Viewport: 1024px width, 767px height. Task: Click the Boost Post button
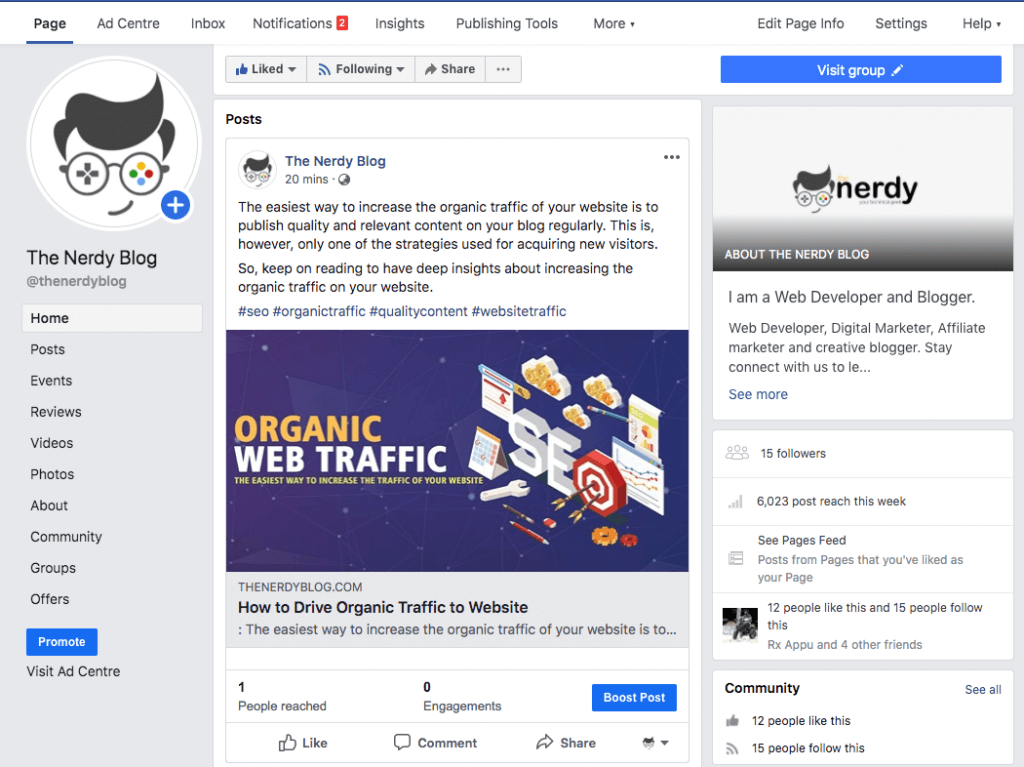coord(634,698)
